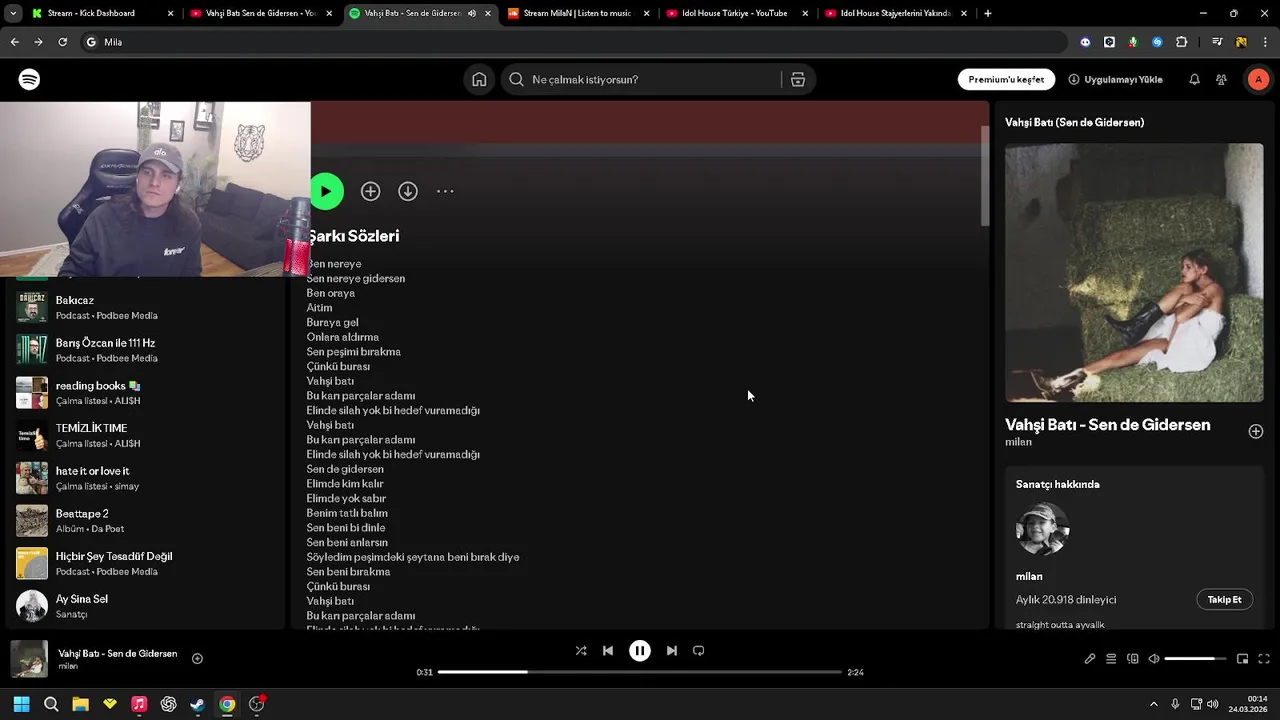Toggle lyrics view with microphone icon

[x=1090, y=659]
